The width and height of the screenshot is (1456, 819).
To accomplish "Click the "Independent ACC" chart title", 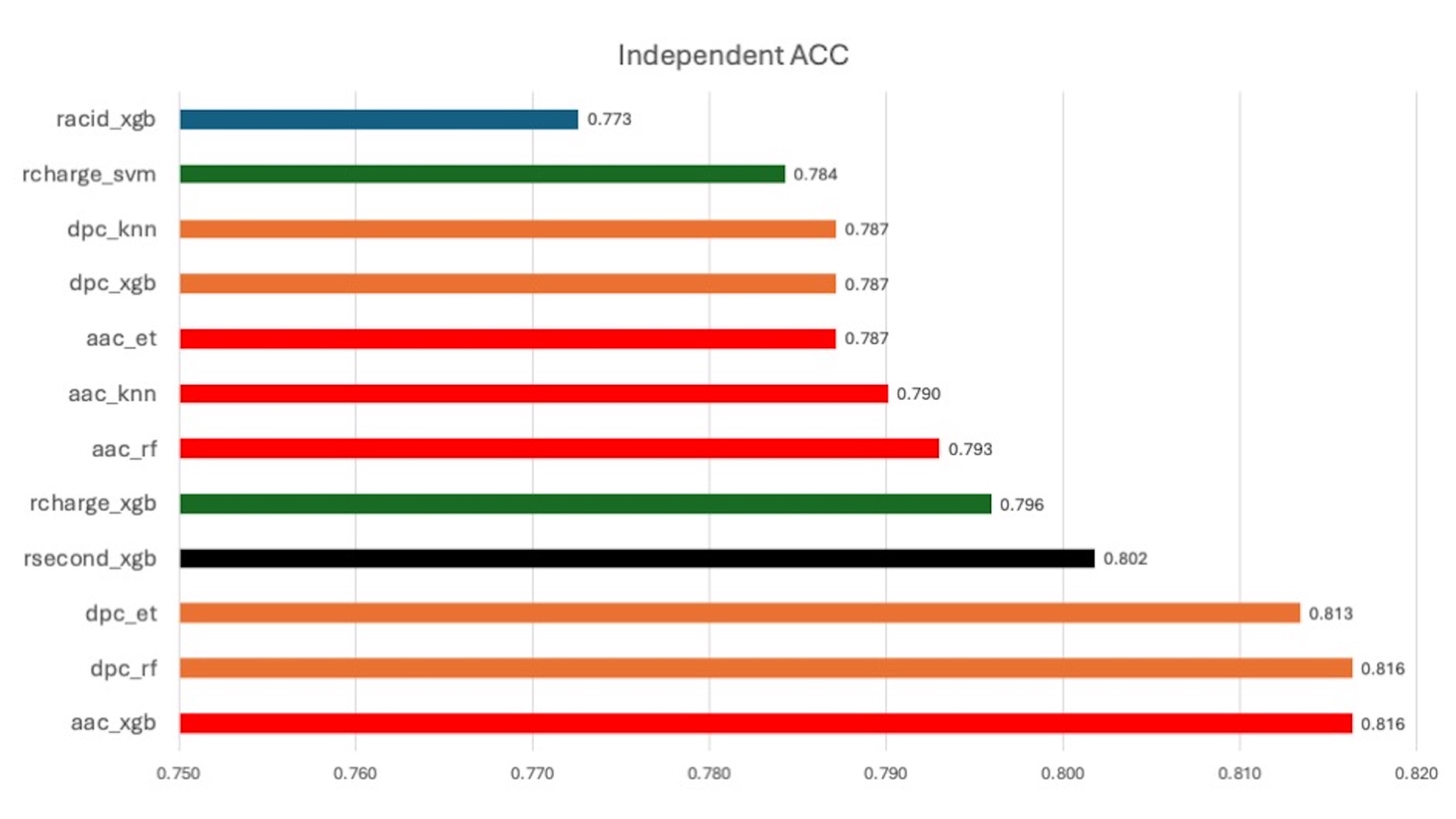I will [x=733, y=55].
